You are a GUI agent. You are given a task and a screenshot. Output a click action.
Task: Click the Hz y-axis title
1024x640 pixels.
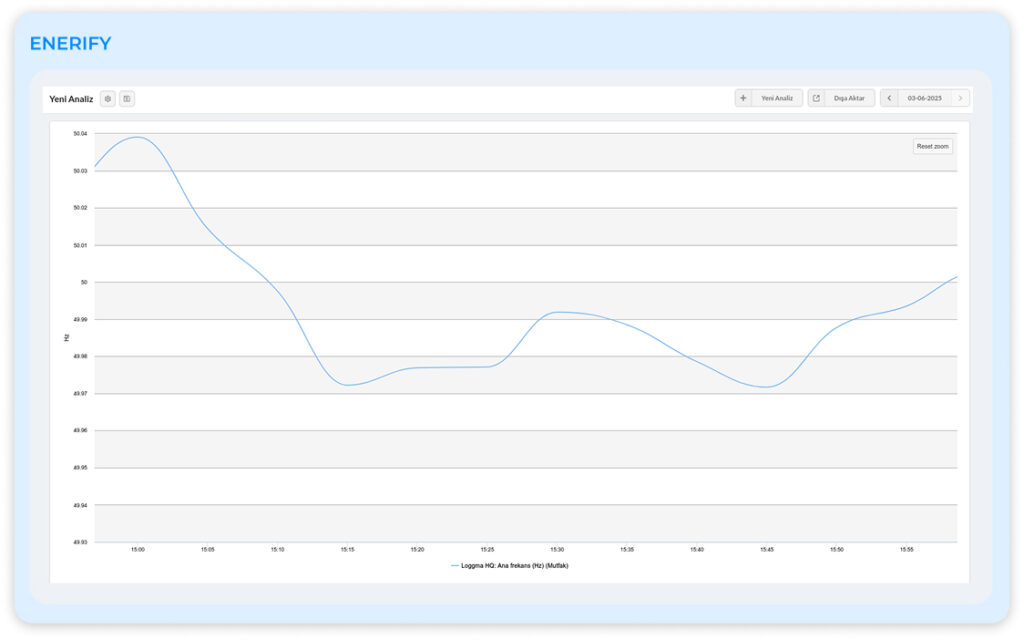tap(67, 337)
